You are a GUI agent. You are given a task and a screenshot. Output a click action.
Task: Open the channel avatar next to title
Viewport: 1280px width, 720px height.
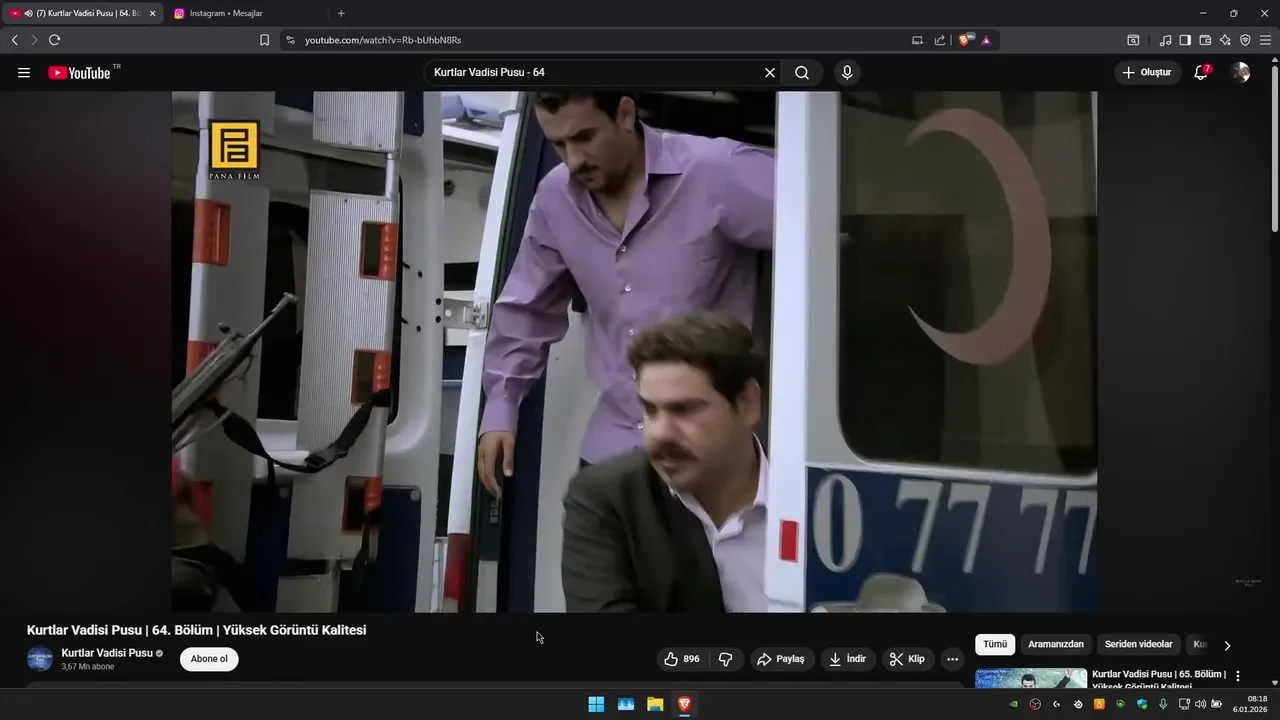(40, 659)
